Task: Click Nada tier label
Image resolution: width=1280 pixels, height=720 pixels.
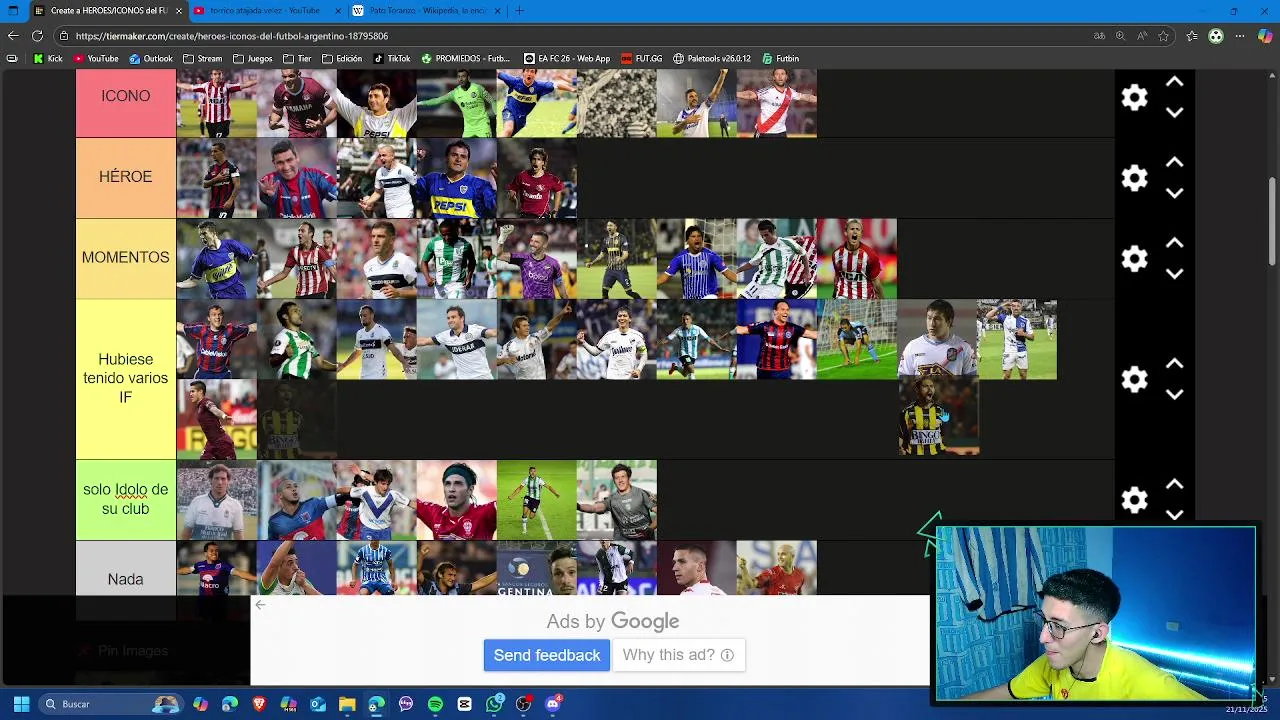Action: click(x=126, y=579)
